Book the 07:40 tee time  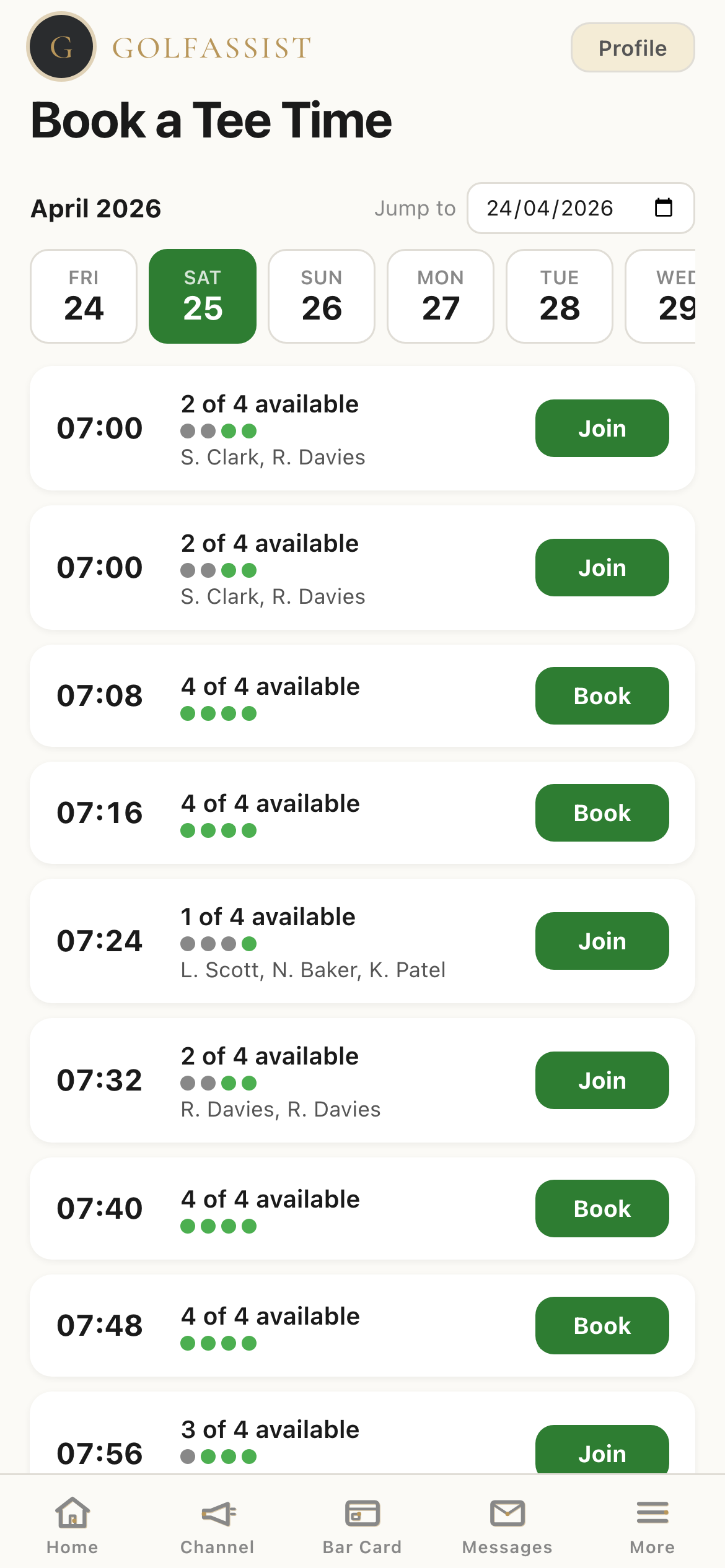point(602,1208)
